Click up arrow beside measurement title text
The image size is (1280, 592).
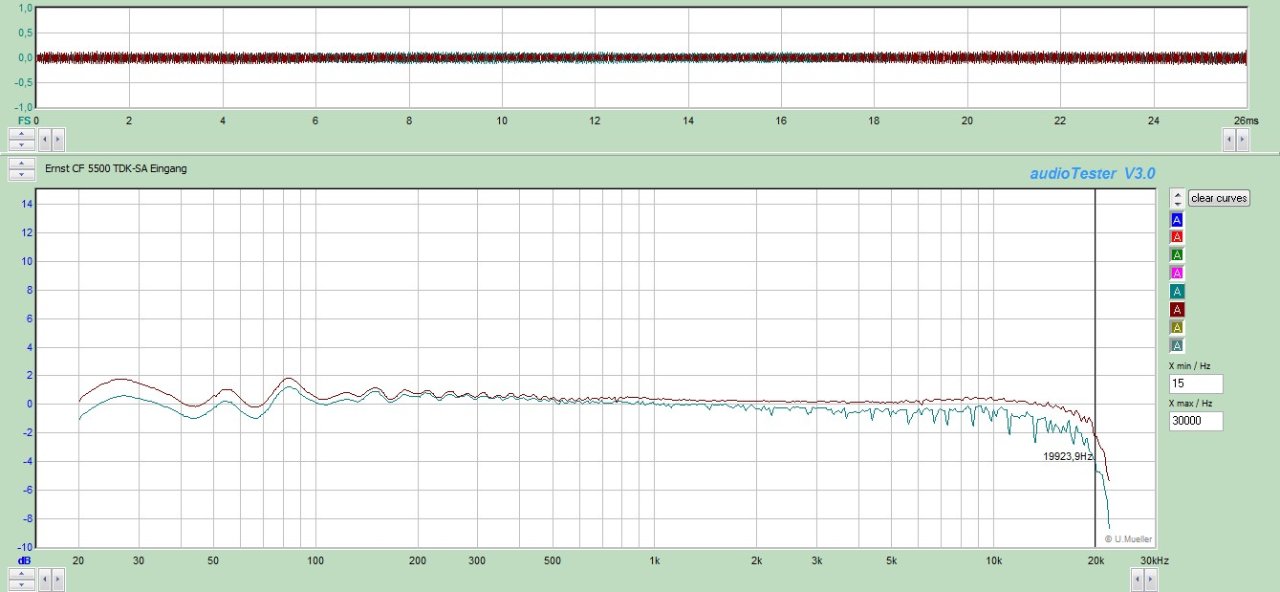[x=21, y=163]
